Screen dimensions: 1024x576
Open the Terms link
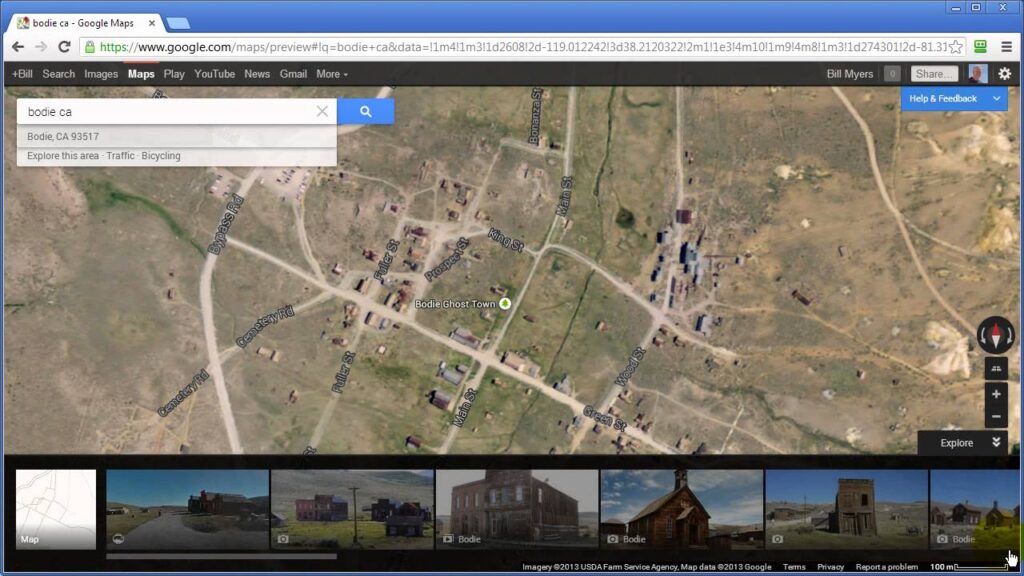pyautogui.click(x=794, y=567)
